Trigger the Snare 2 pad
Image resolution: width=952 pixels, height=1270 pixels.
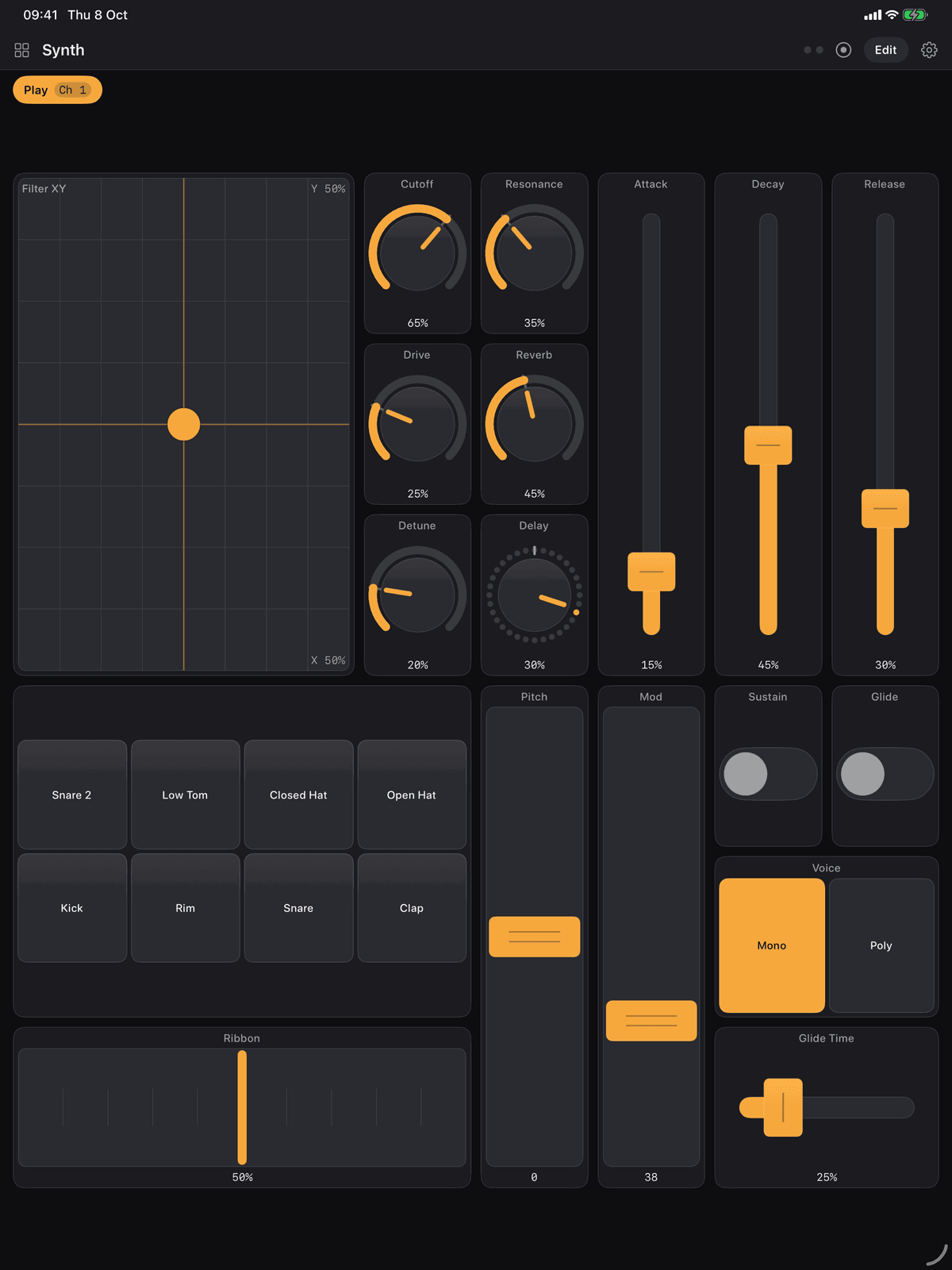(x=72, y=795)
